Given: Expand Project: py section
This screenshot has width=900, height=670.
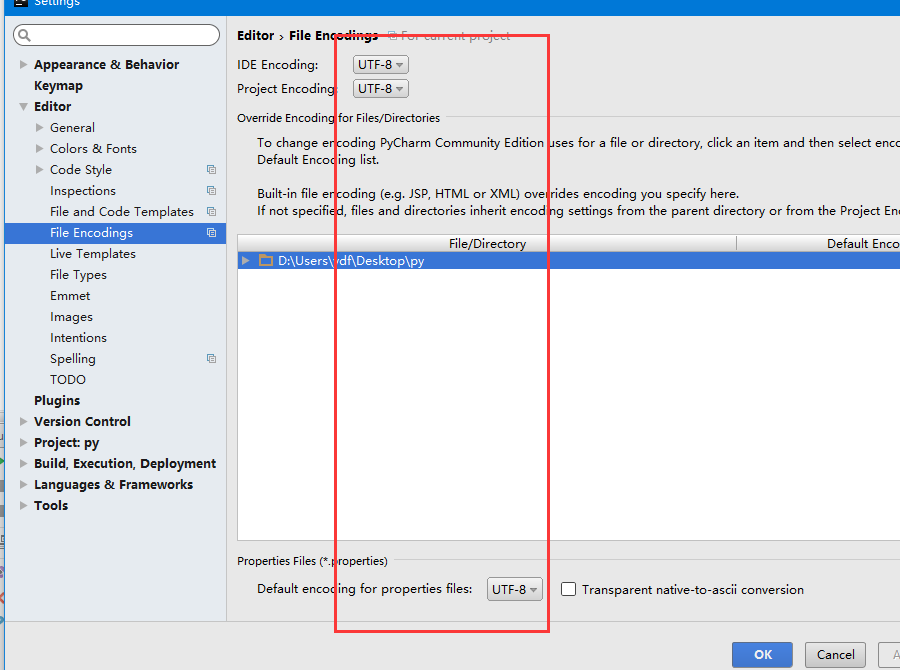Looking at the screenshot, I should click(x=24, y=443).
